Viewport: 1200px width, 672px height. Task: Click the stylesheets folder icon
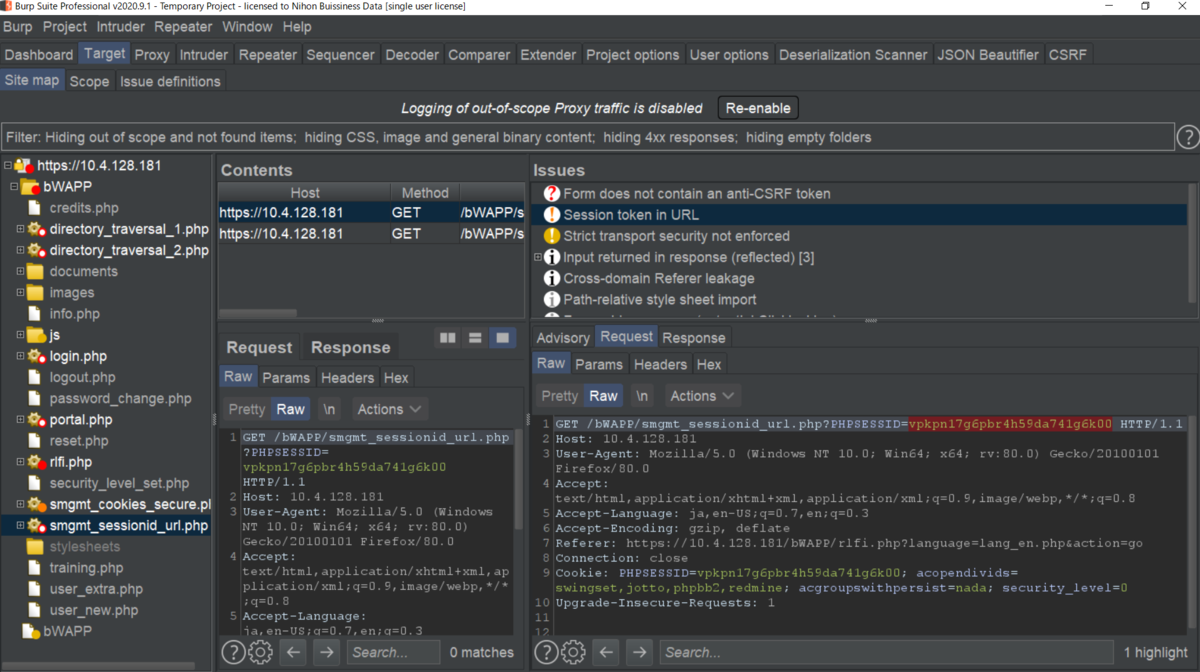tap(35, 546)
